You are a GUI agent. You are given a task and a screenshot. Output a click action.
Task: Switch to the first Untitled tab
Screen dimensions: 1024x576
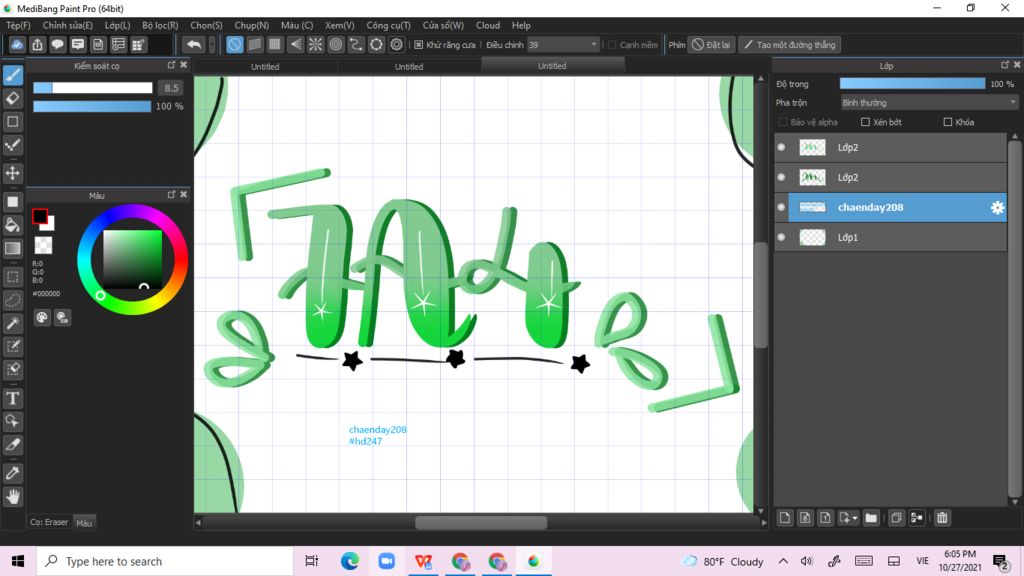click(265, 66)
